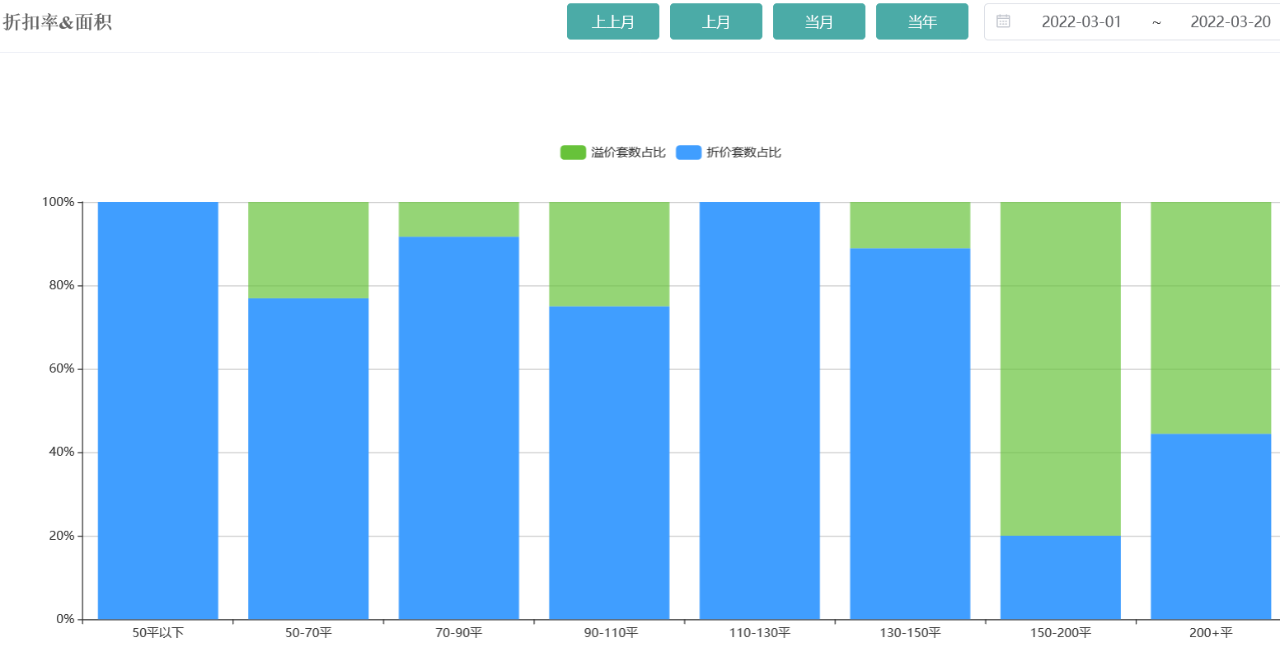Select blue segment of 150-200平 bar
The width and height of the screenshot is (1280, 647).
1060,577
